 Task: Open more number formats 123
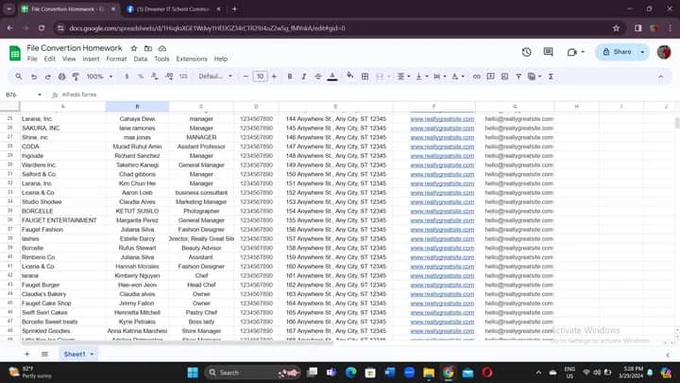tap(183, 76)
